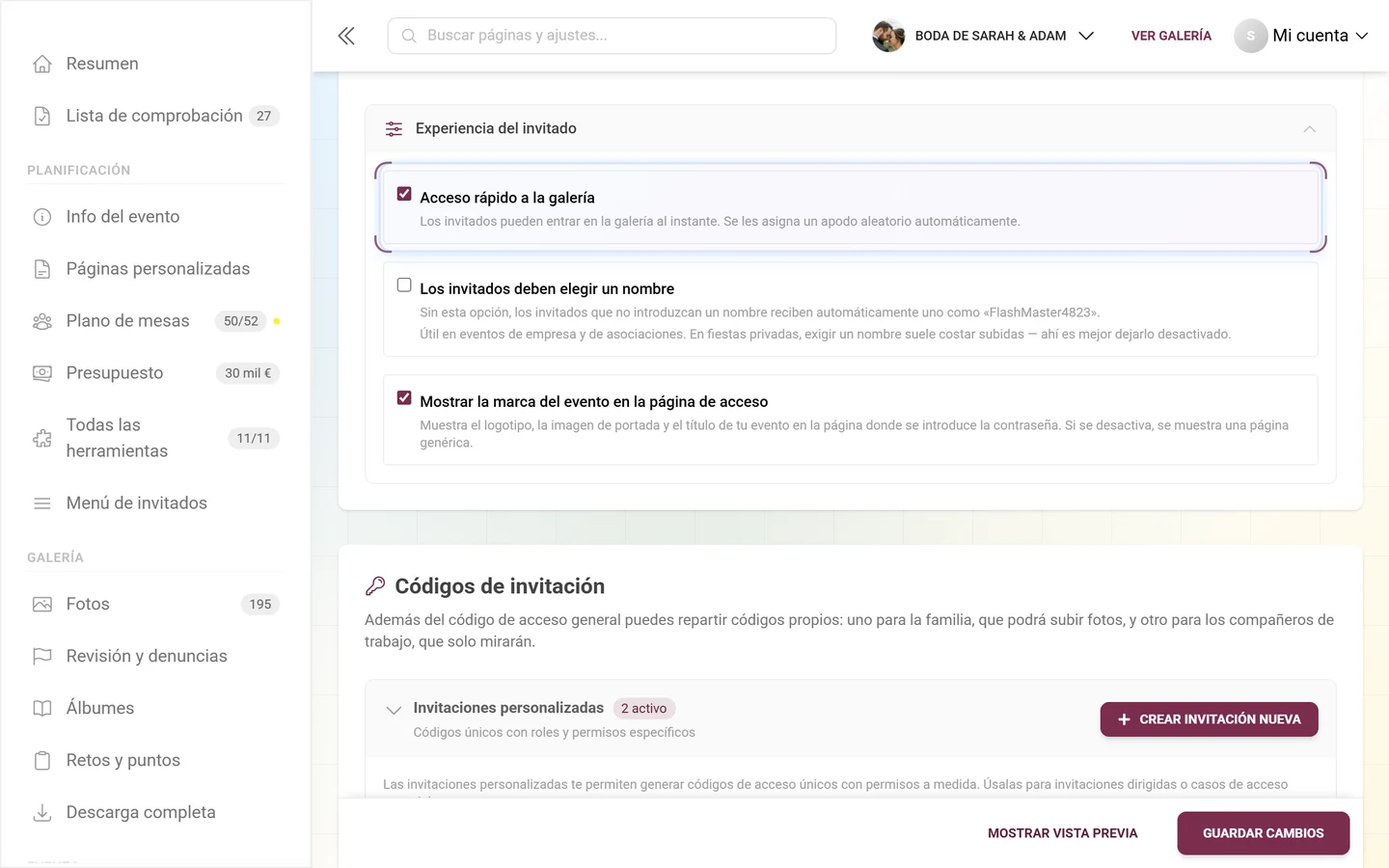This screenshot has height=868, width=1389.
Task: Click the Experiencia del invitado title
Action: (x=496, y=128)
